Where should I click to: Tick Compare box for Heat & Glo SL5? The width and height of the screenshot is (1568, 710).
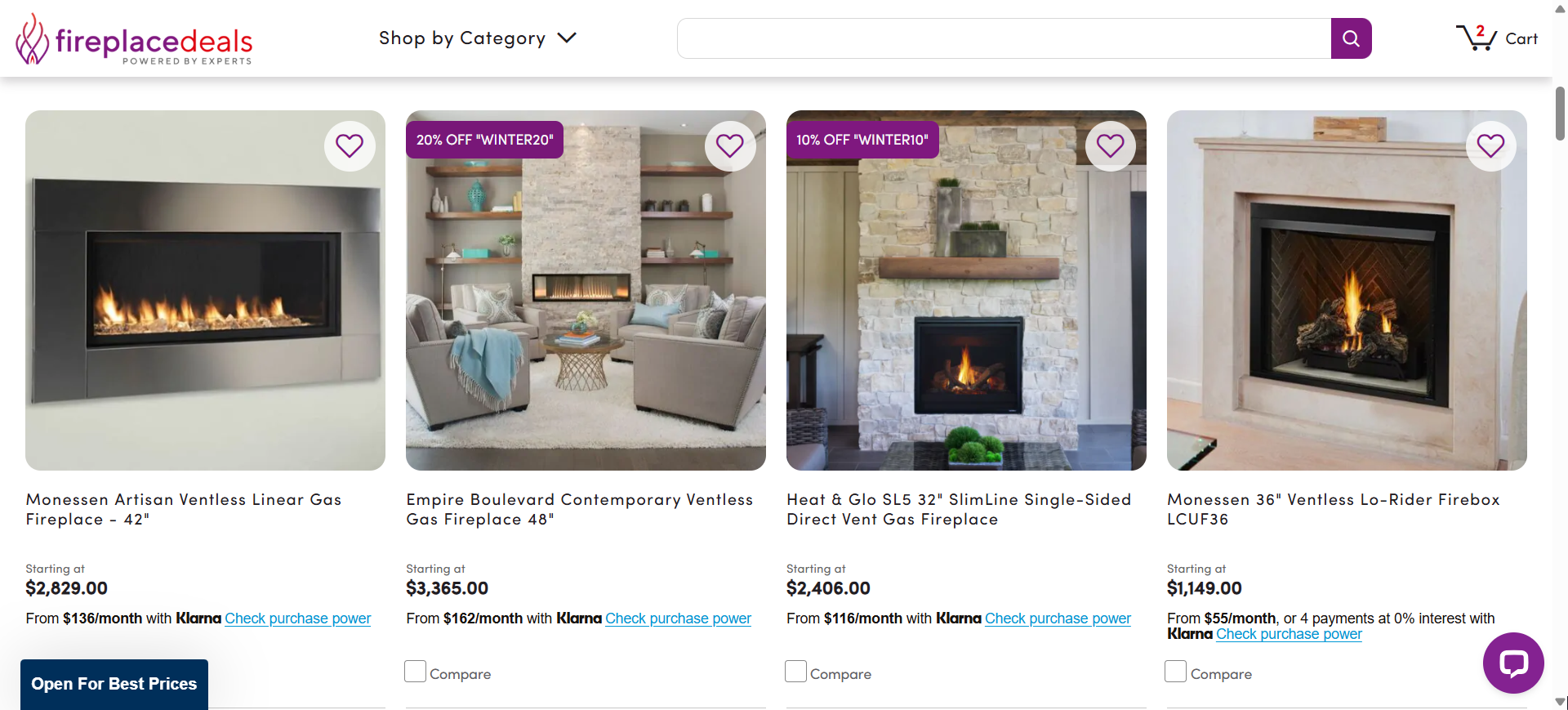coord(796,672)
